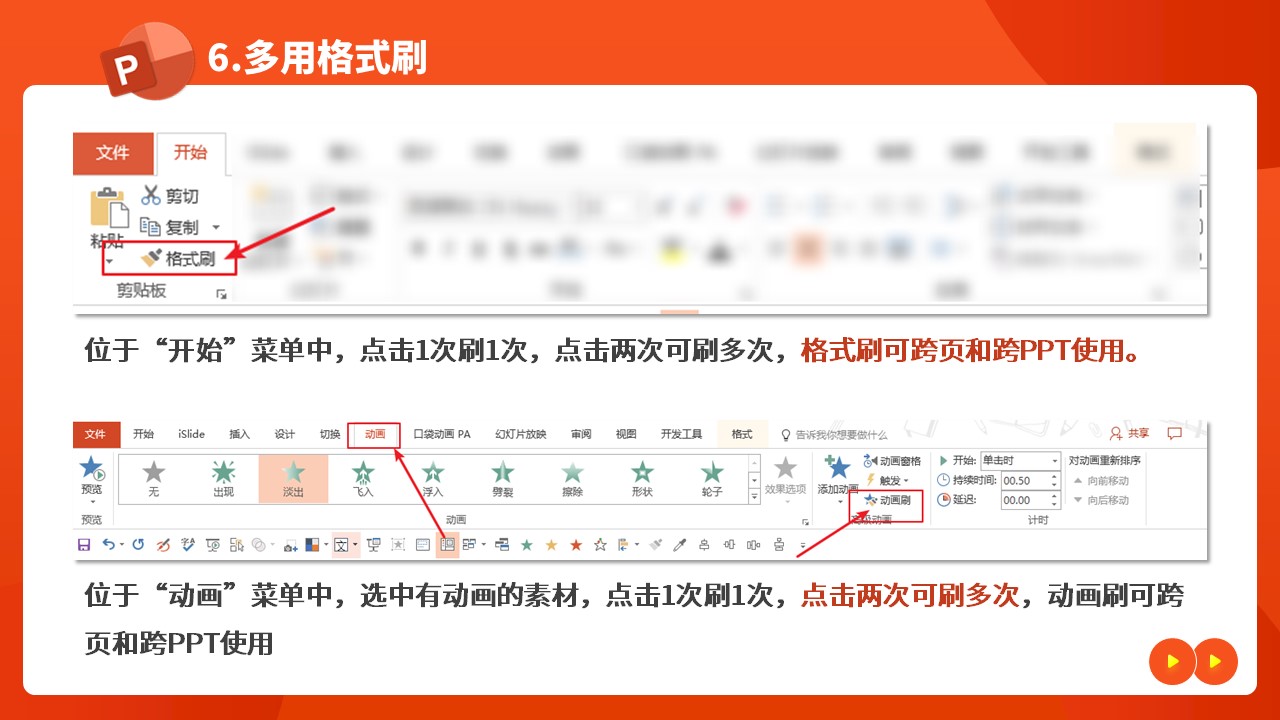Switch to the 切换 tab

click(330, 434)
